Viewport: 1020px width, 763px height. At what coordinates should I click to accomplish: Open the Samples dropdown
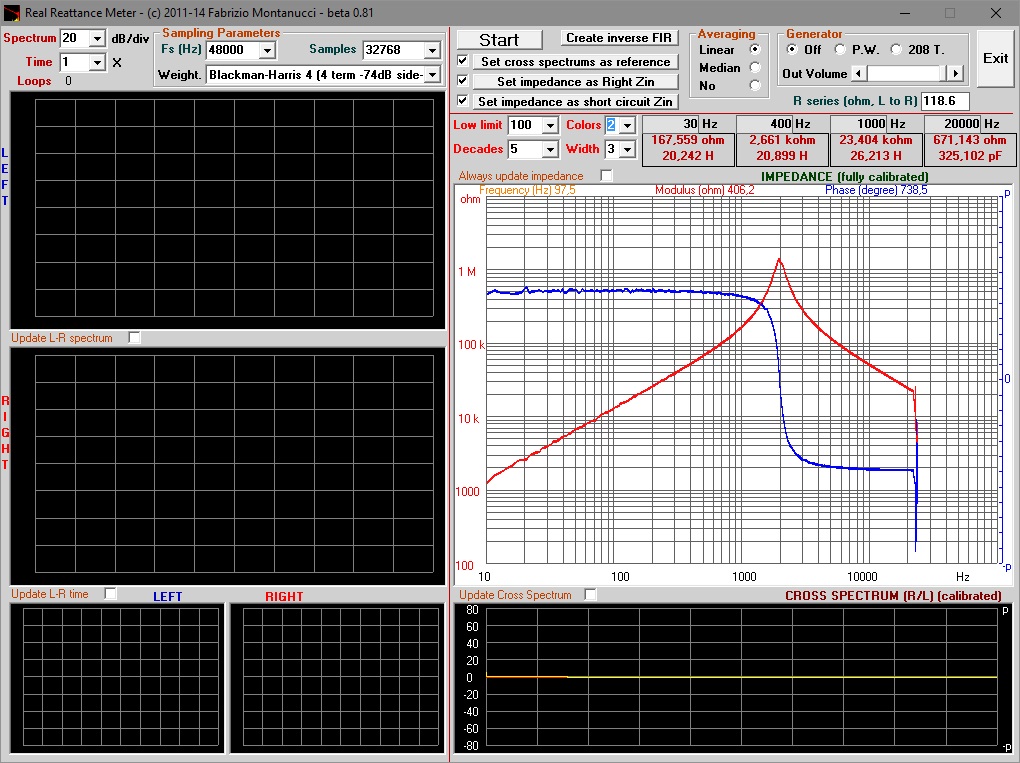[x=432, y=50]
